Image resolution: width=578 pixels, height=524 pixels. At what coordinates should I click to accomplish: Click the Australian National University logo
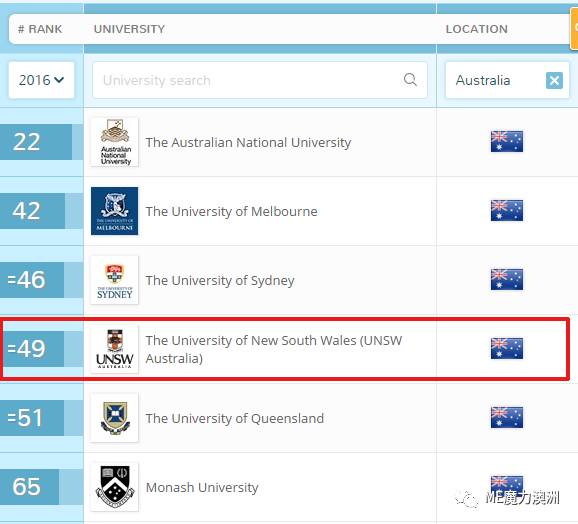pyautogui.click(x=115, y=142)
